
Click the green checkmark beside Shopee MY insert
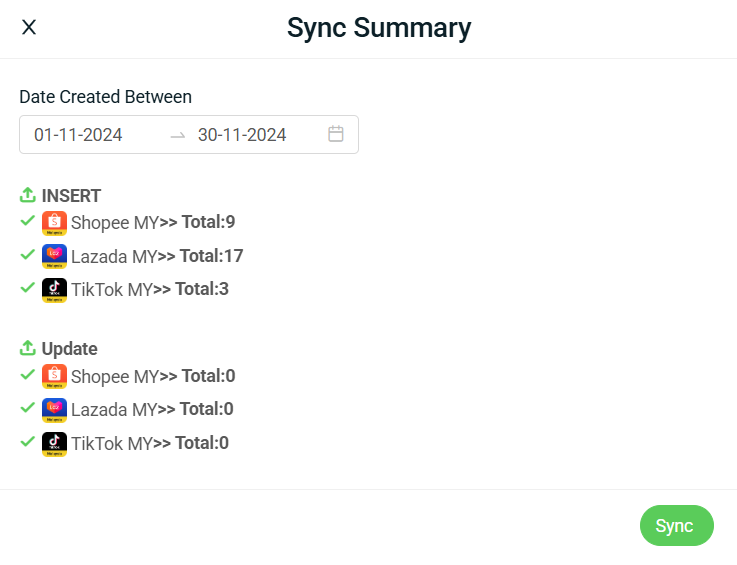[x=28, y=221]
